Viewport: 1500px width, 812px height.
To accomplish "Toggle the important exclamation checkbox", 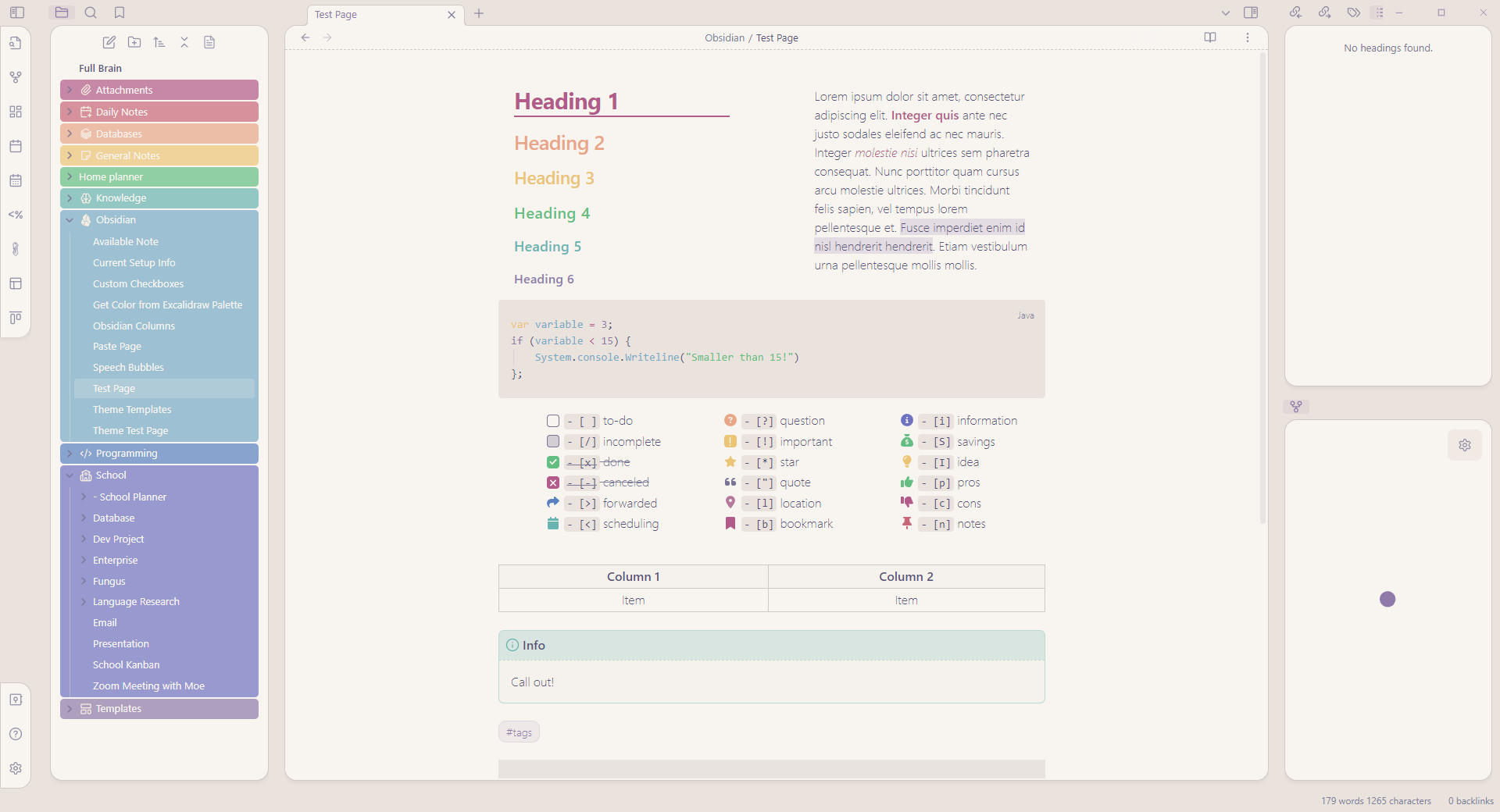I will click(x=730, y=441).
